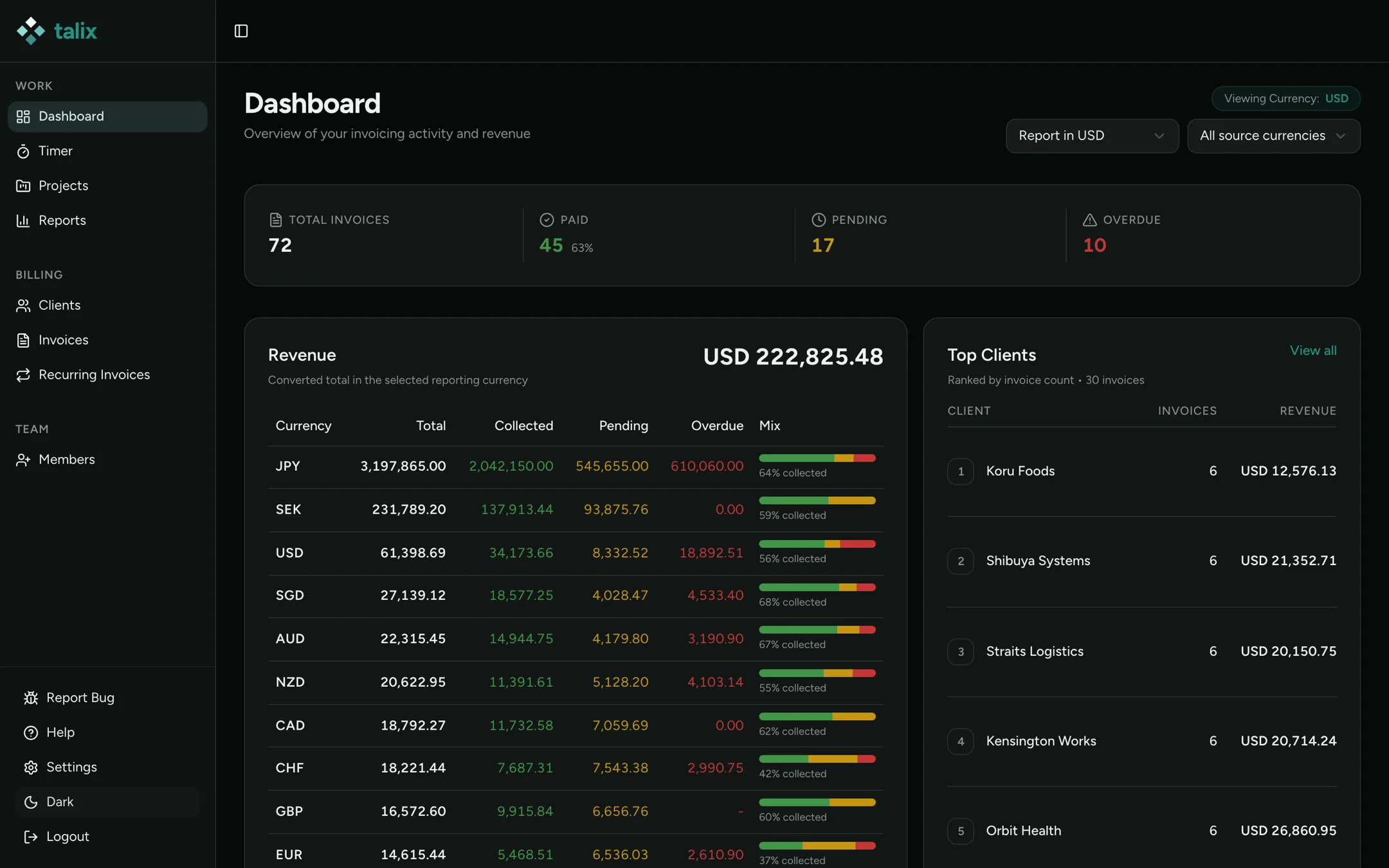
Task: Click the Help question mark icon
Action: (31, 732)
